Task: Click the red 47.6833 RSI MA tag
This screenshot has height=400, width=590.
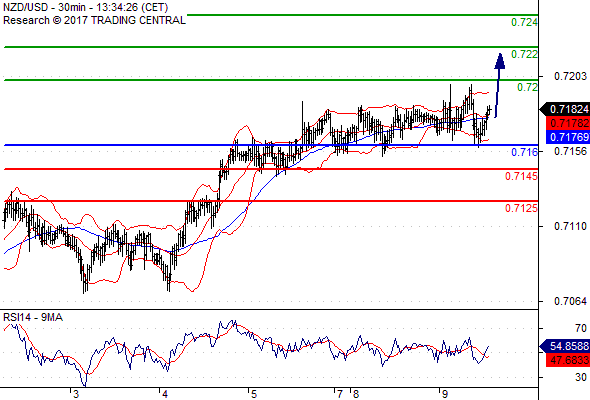Action: (567, 360)
